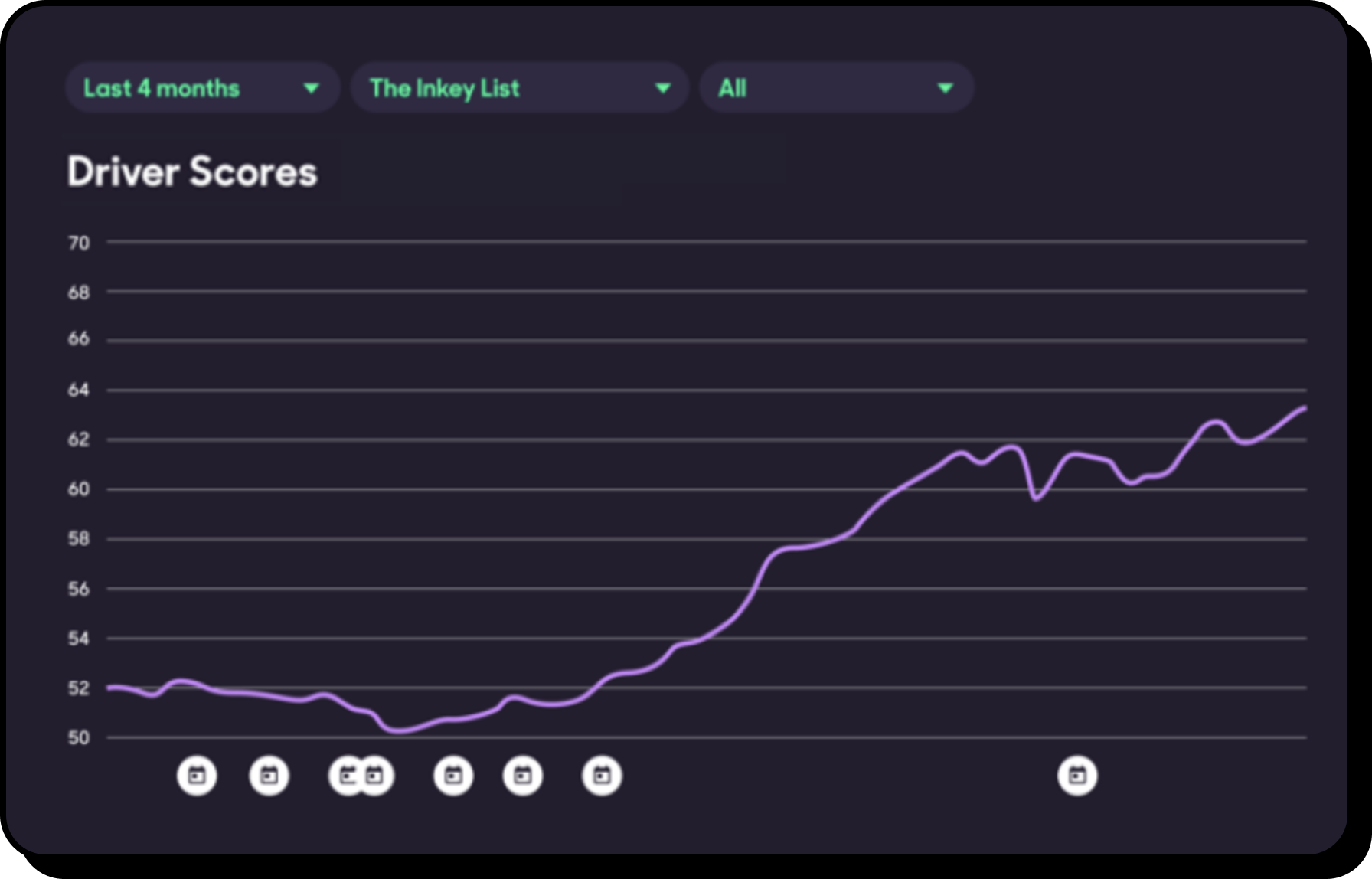Click the sharp dip in the line below 60

(x=1036, y=498)
